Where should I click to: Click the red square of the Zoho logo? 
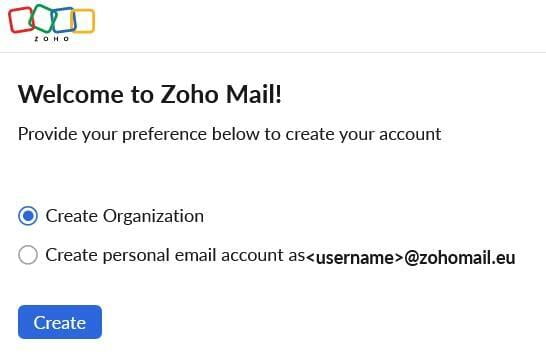click(x=21, y=20)
